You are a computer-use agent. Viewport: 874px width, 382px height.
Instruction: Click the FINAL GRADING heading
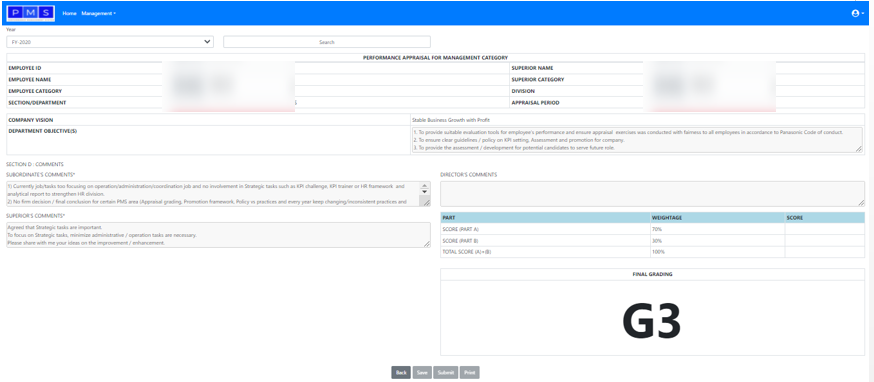[652, 274]
